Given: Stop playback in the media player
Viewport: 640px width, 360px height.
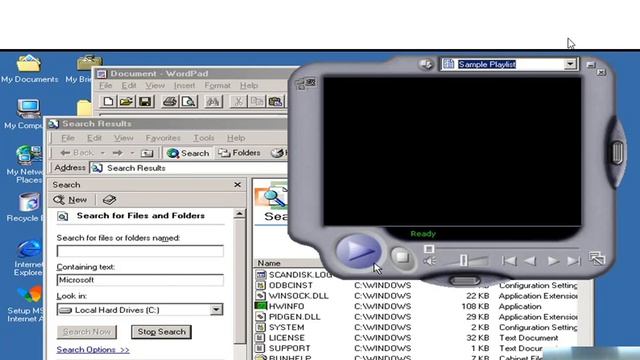Looking at the screenshot, I should click(401, 257).
